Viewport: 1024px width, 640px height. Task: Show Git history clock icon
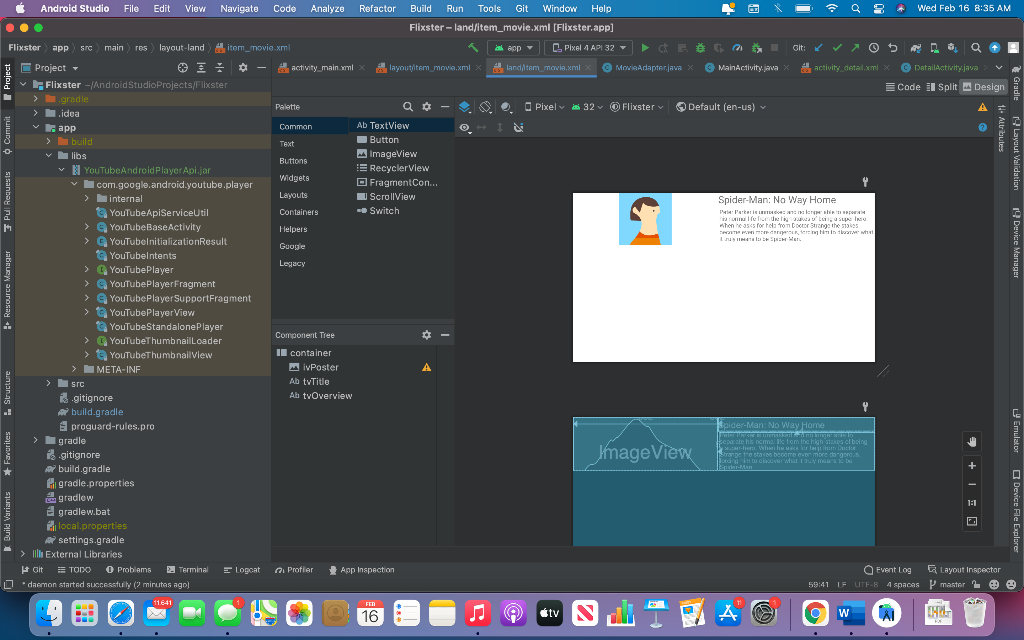click(x=874, y=48)
